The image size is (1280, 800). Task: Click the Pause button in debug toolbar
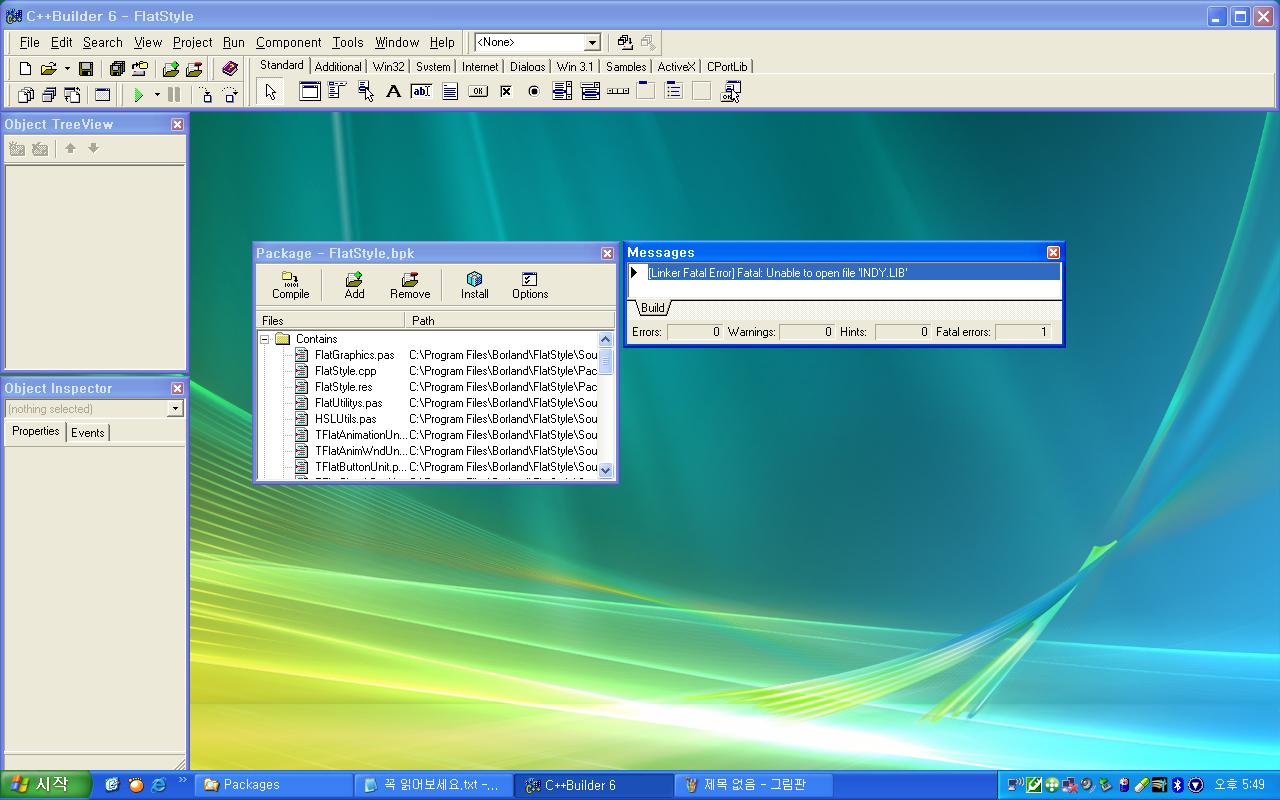point(174,94)
